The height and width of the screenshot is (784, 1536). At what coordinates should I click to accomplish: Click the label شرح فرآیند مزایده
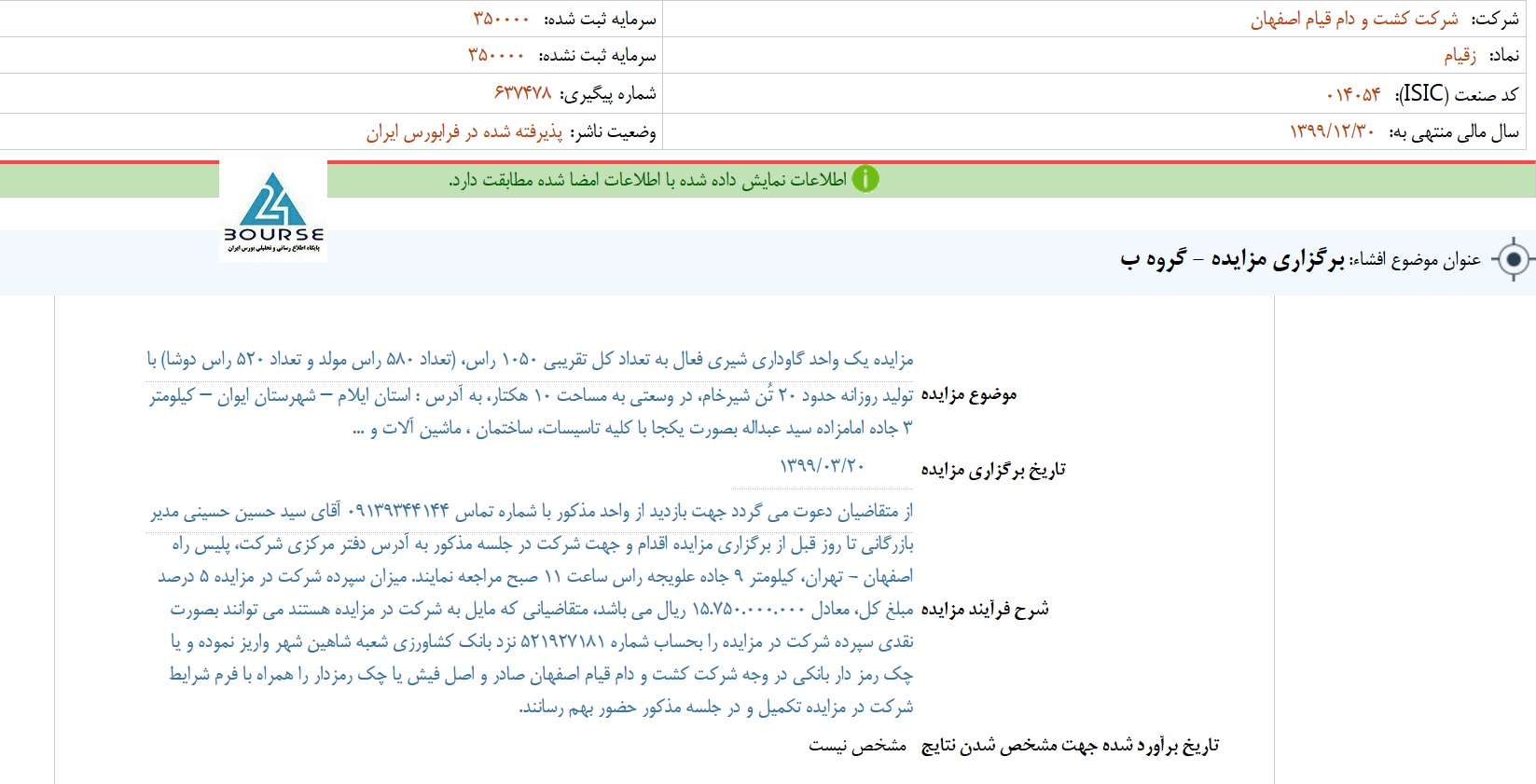coord(985,610)
